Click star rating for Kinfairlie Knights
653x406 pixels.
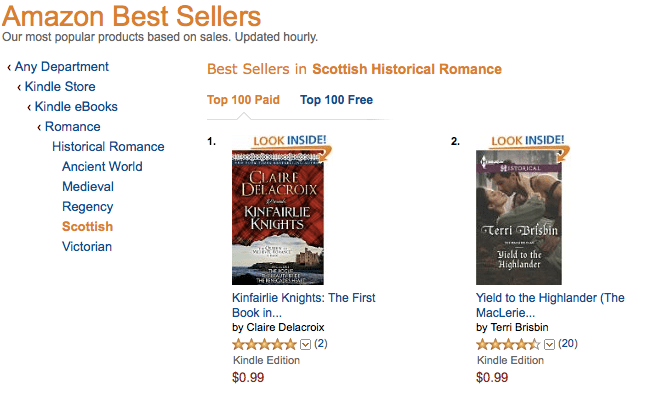(264, 344)
